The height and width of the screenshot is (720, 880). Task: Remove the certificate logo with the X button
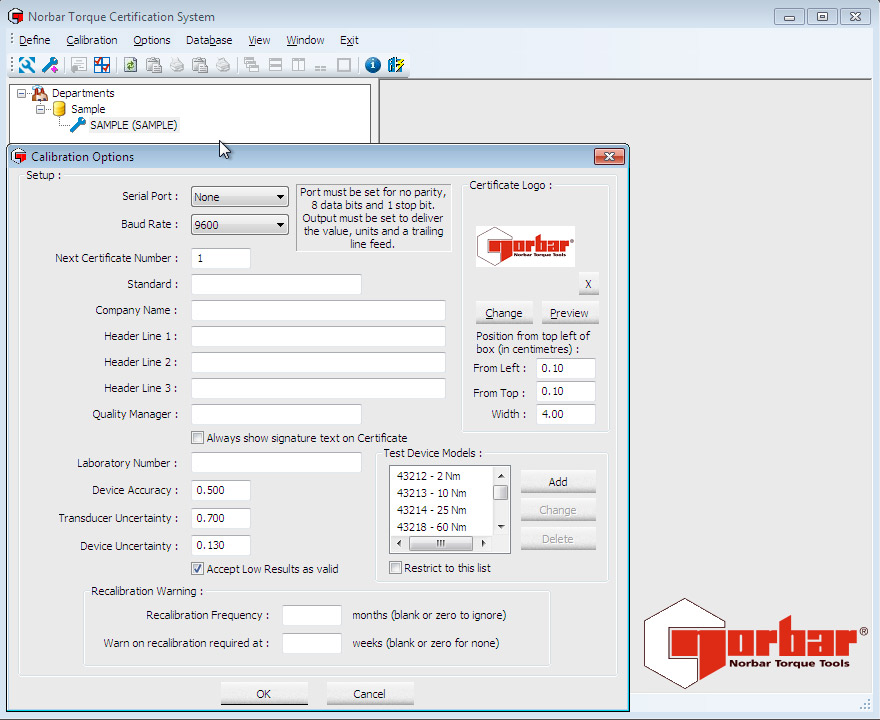tap(588, 284)
